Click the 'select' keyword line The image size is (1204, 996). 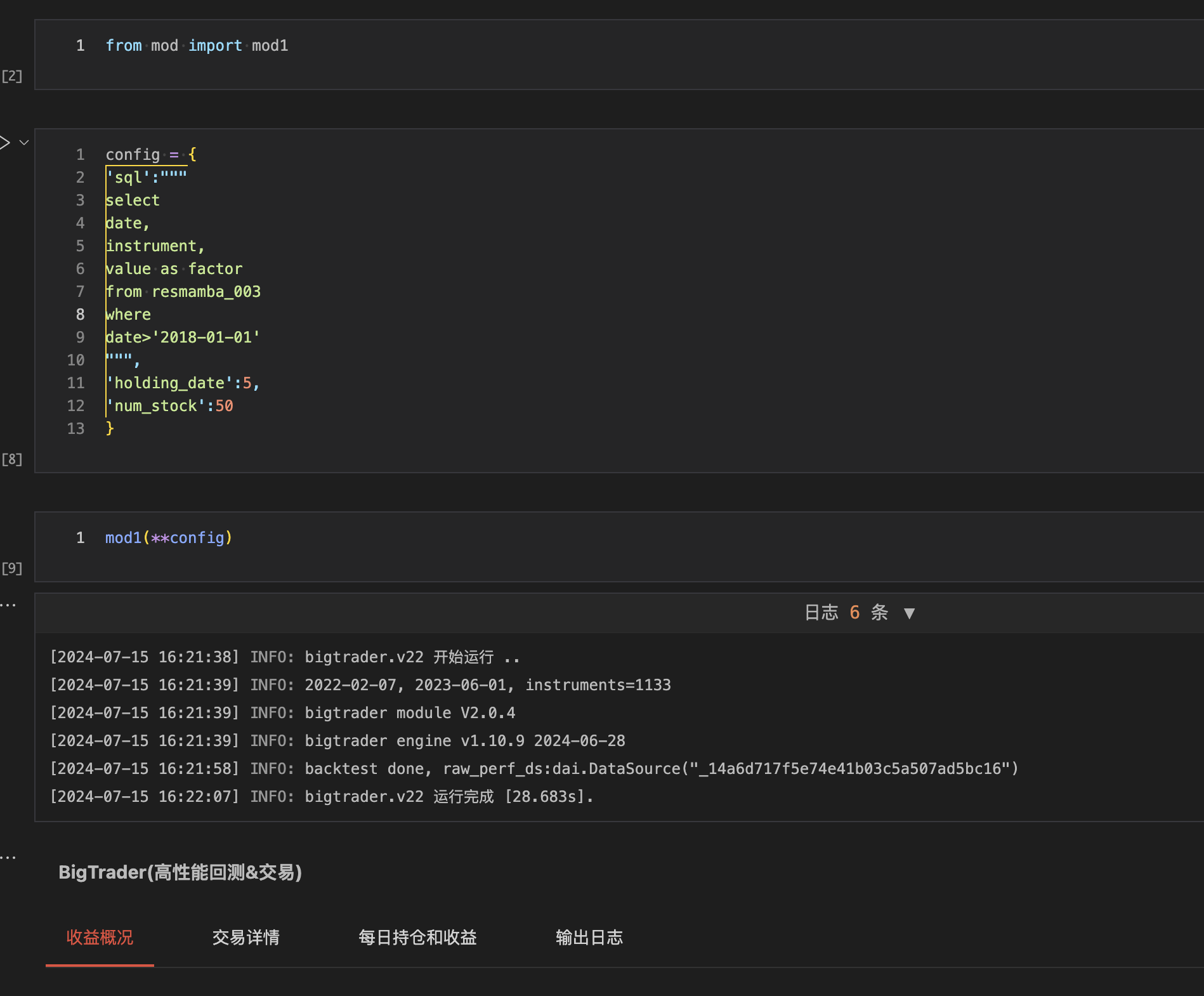click(133, 200)
